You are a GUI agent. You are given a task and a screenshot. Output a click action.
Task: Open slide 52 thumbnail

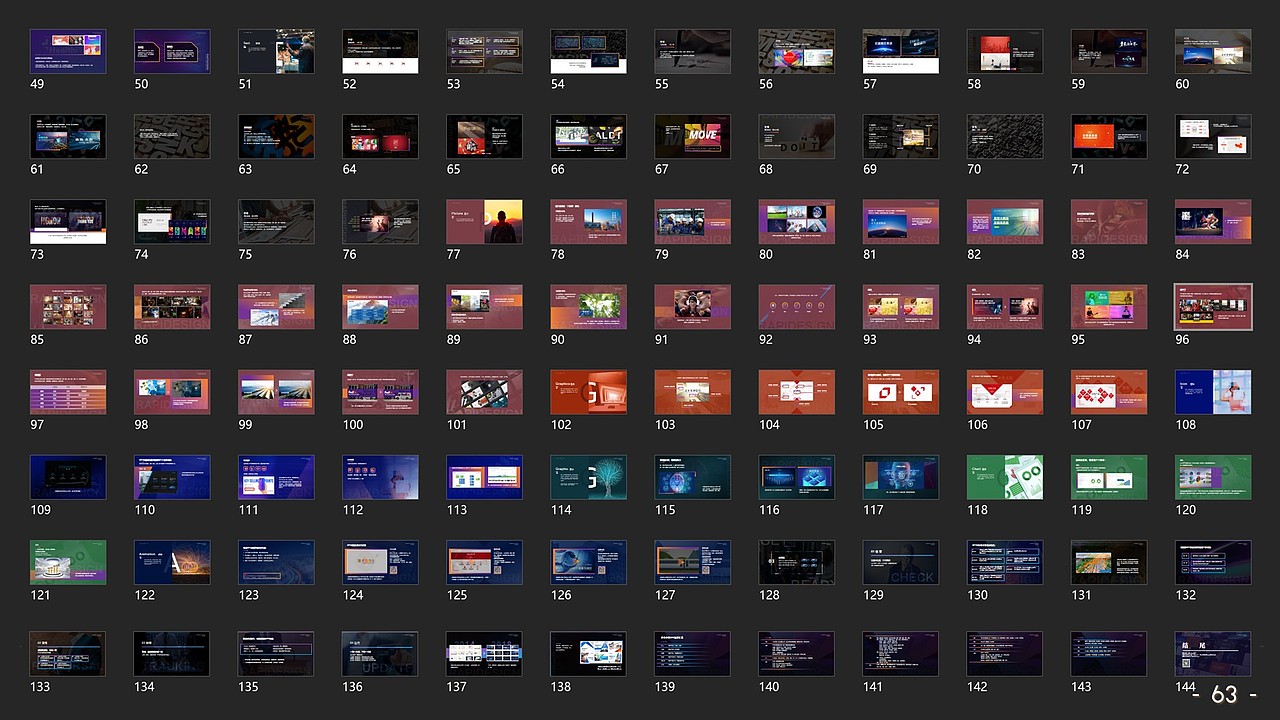point(380,51)
